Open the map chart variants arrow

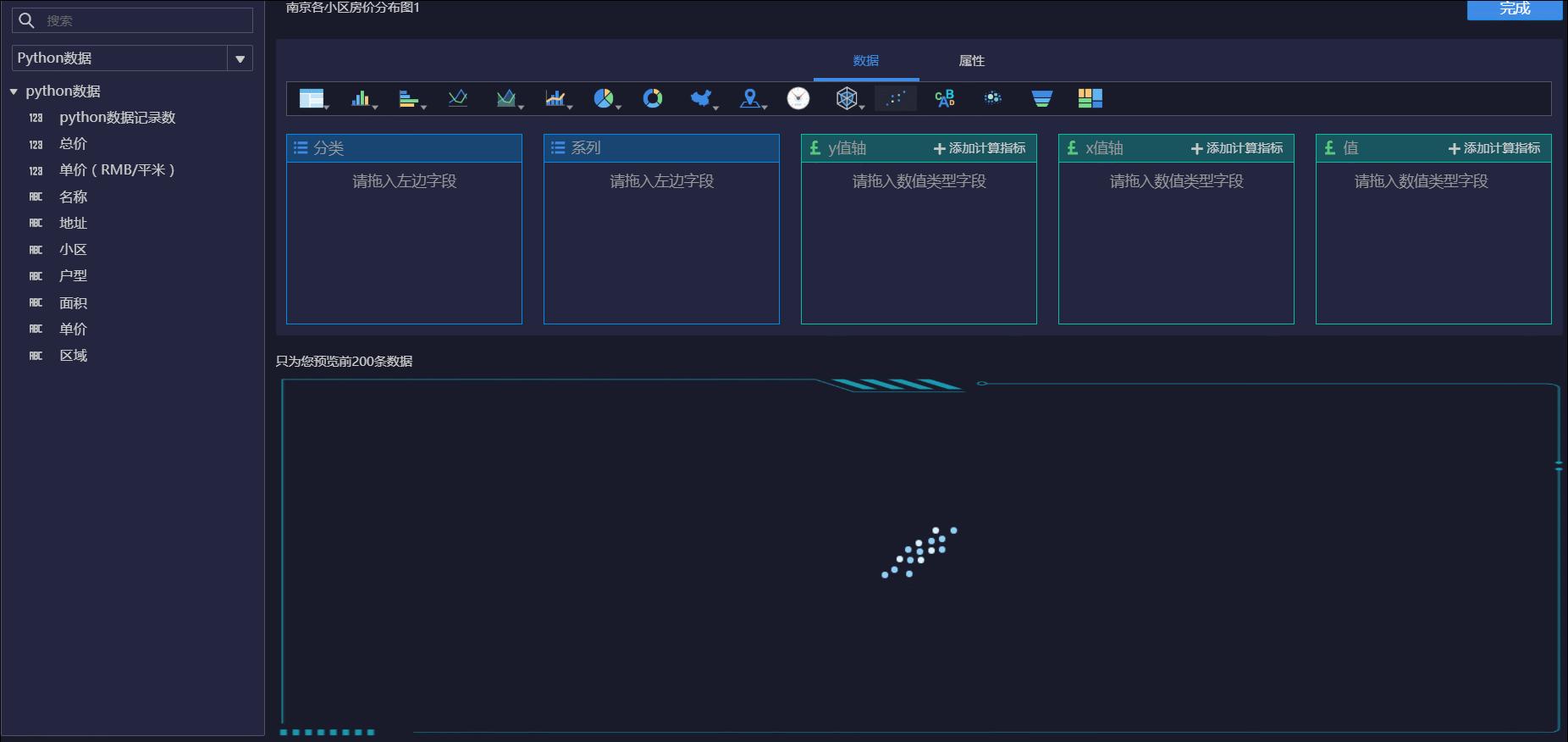(715, 107)
